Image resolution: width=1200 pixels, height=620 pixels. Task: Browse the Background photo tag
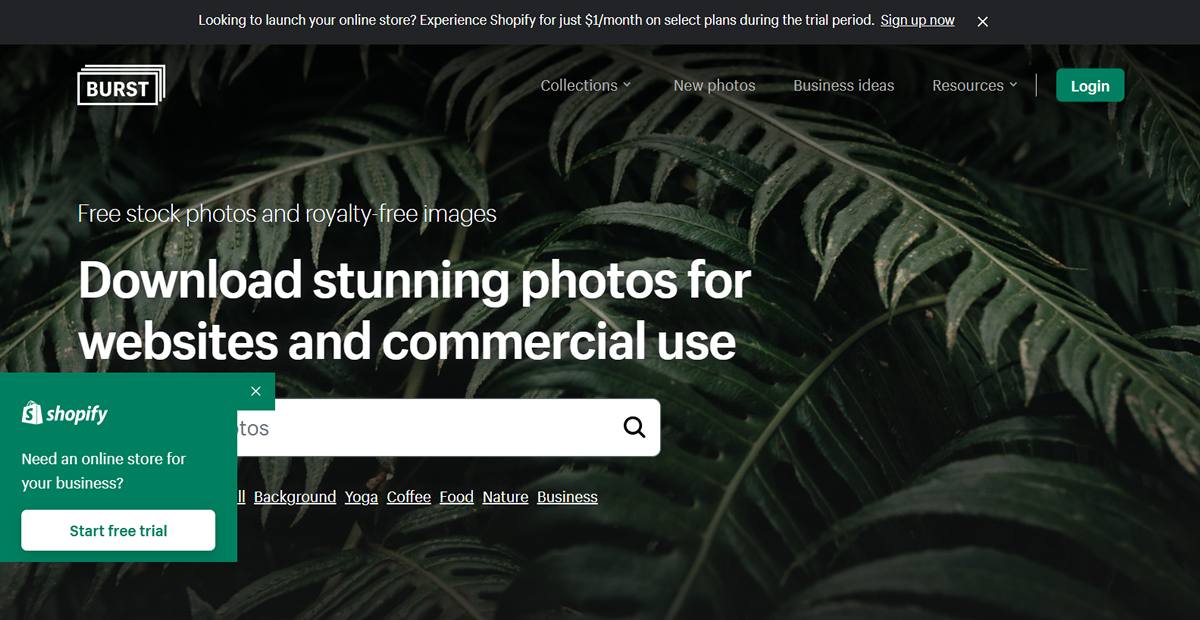(x=295, y=497)
